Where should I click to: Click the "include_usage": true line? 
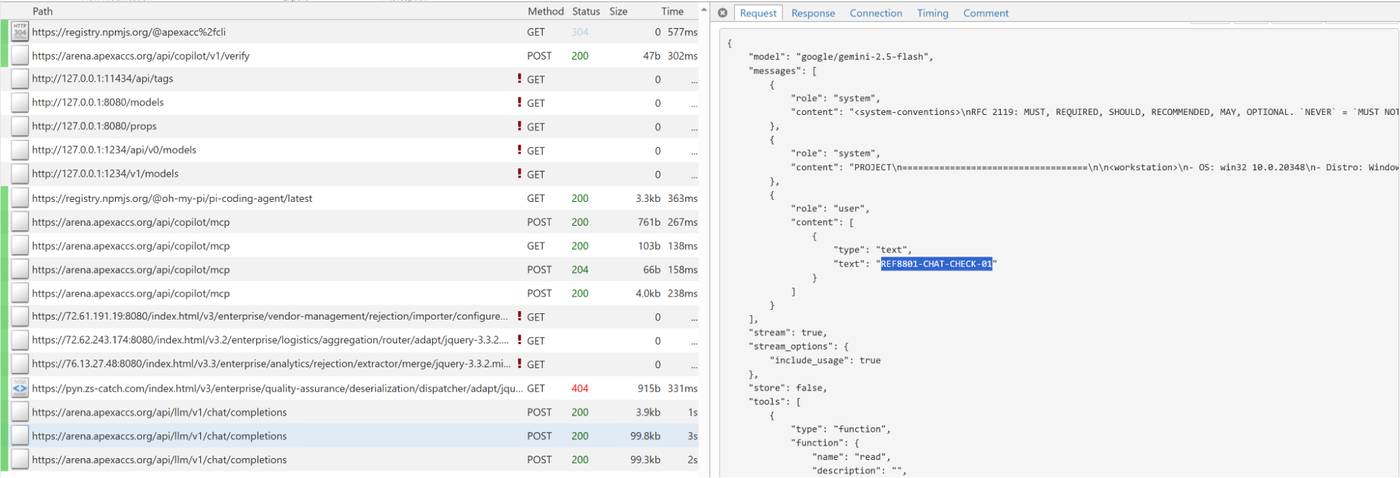[825, 360]
